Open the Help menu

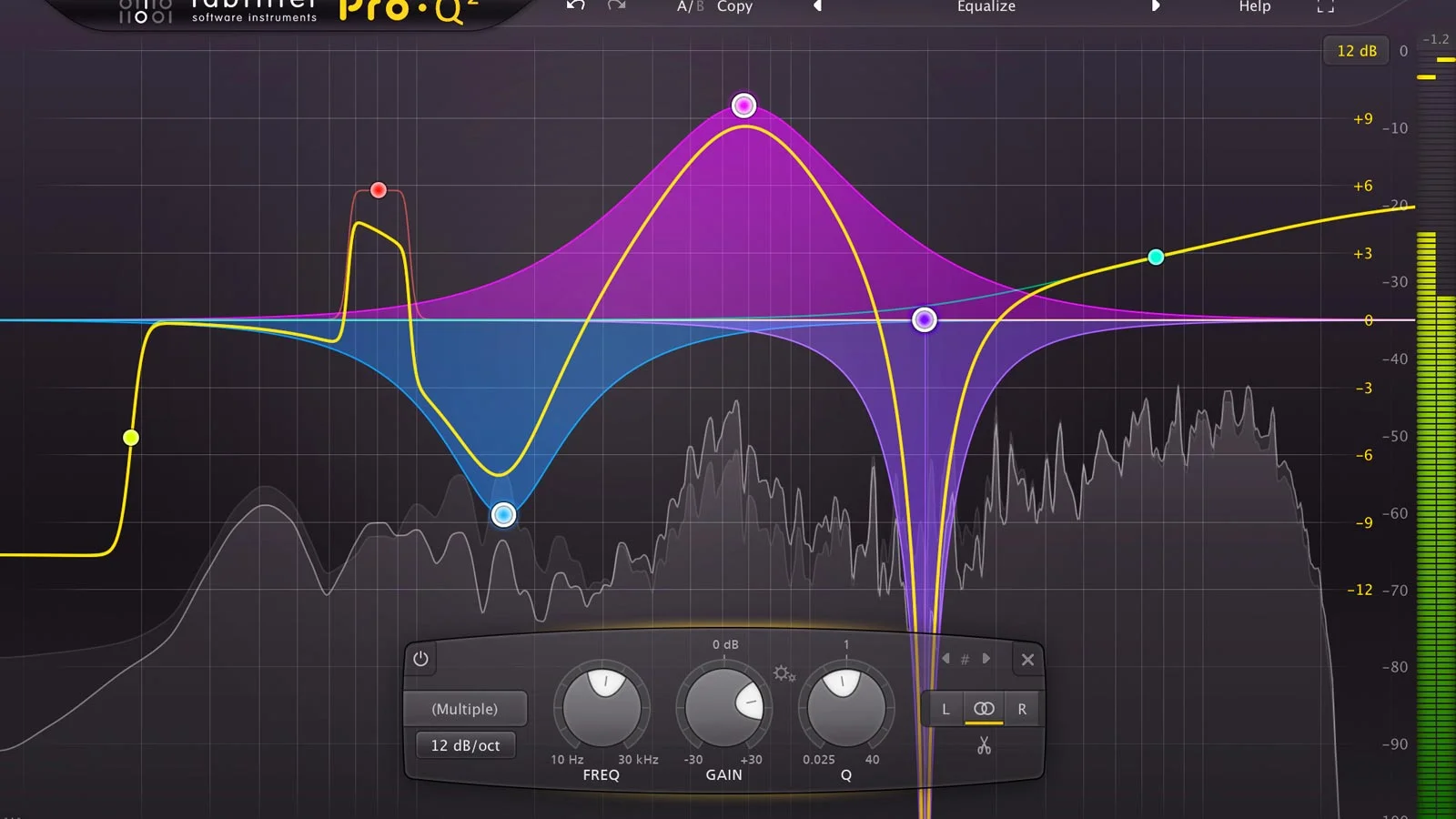(1253, 6)
